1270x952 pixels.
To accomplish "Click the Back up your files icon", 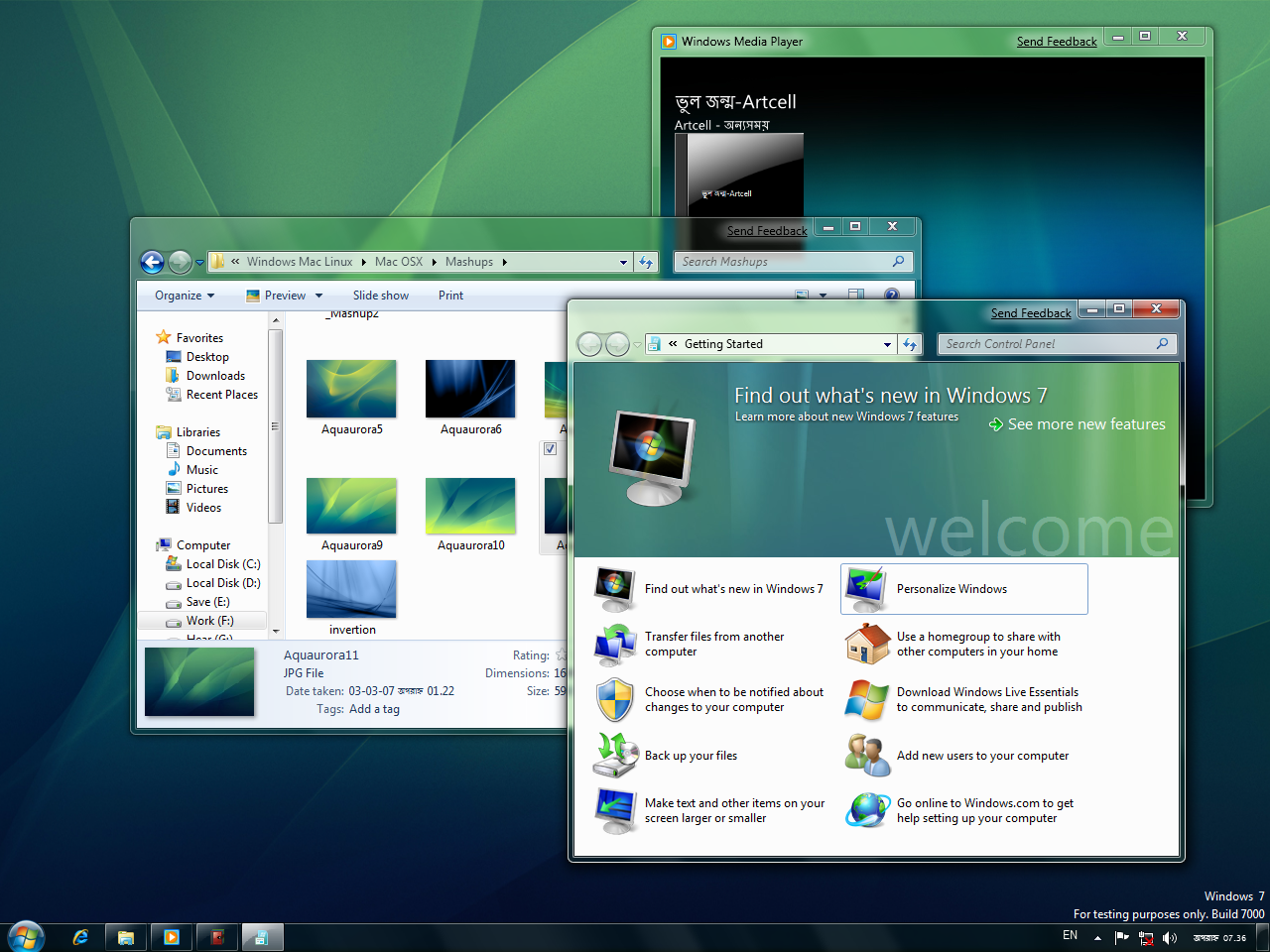I will (615, 756).
